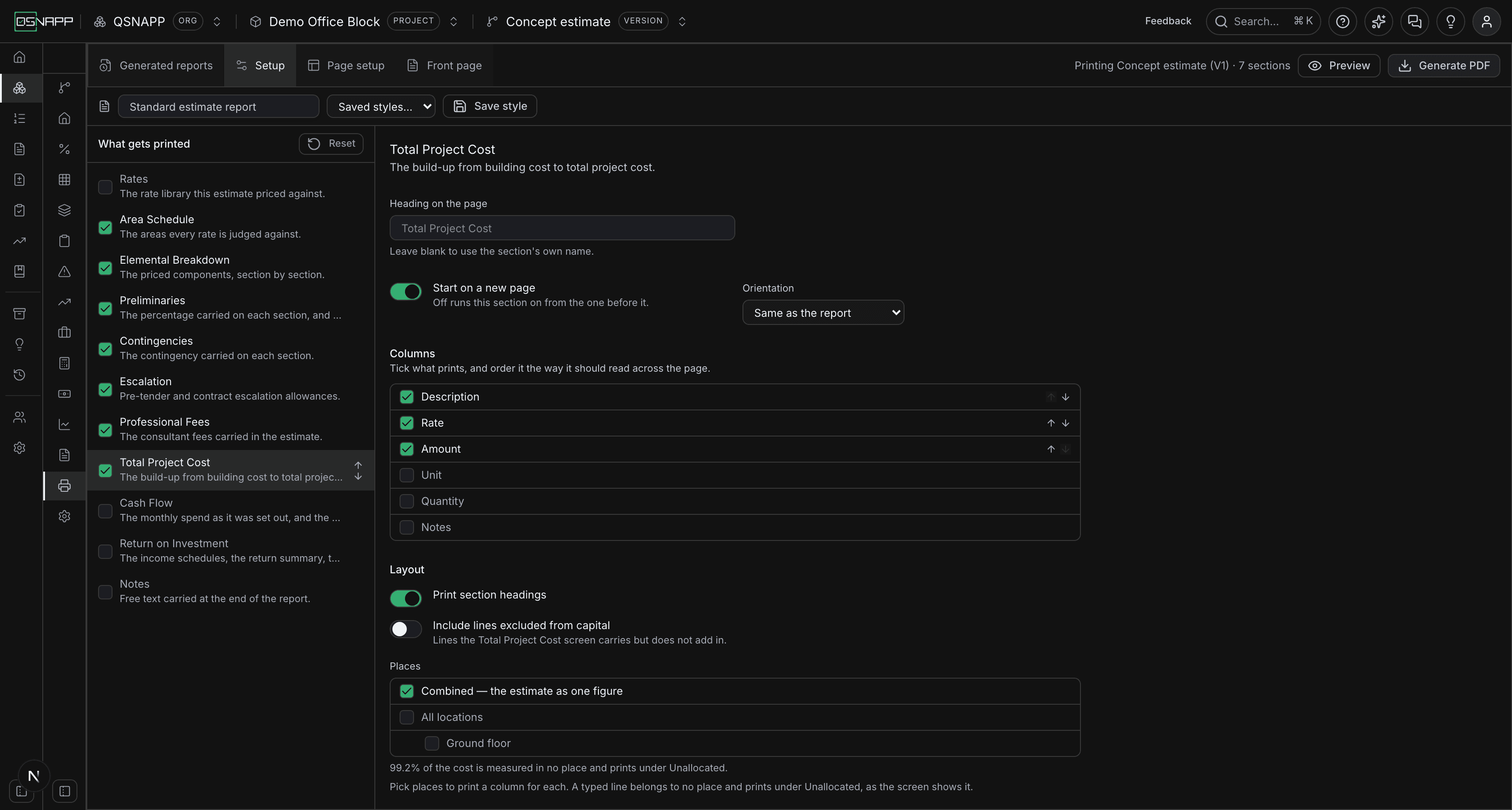The image size is (1512, 810).
Task: Open the table grid icon in the second sidebar
Action: pyautogui.click(x=64, y=180)
